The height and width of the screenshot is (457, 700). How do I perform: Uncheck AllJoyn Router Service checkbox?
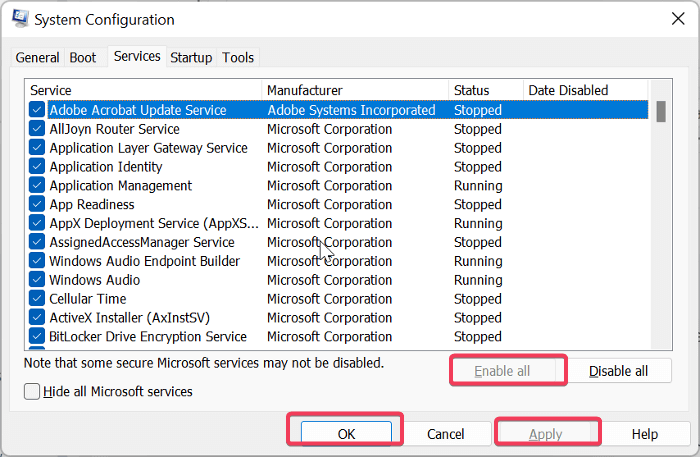pos(37,129)
